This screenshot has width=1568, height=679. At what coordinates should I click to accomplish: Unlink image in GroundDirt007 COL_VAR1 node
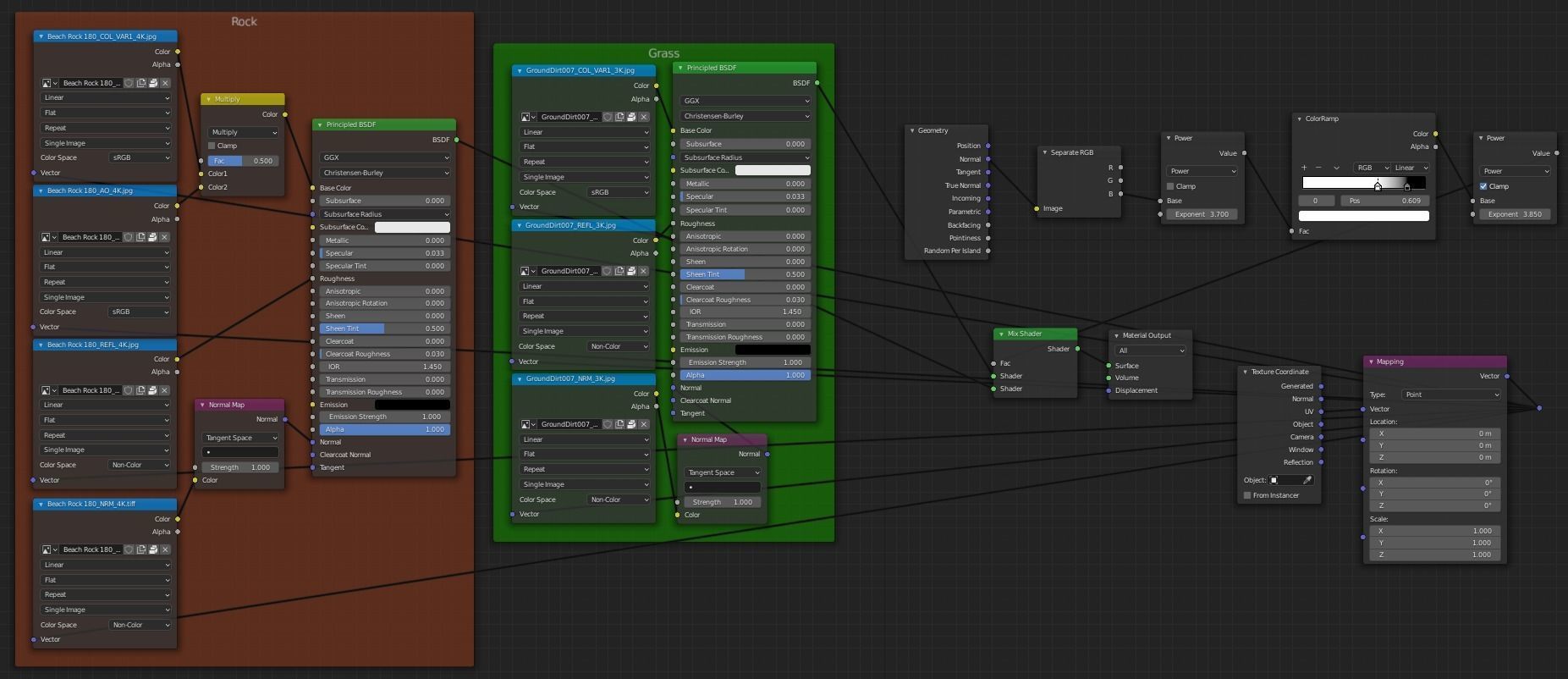click(644, 117)
